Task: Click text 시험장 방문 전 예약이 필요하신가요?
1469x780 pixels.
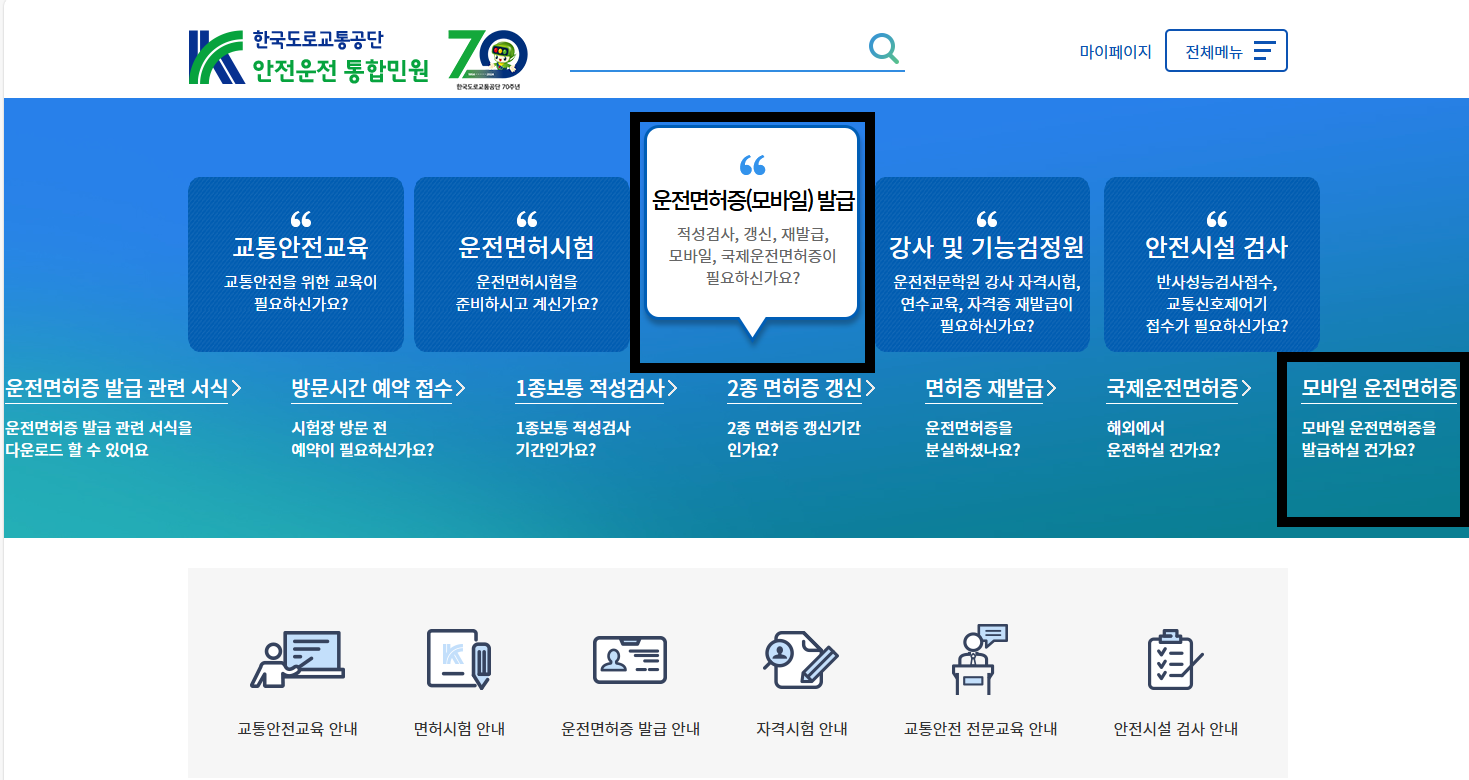Action: pyautogui.click(x=363, y=439)
